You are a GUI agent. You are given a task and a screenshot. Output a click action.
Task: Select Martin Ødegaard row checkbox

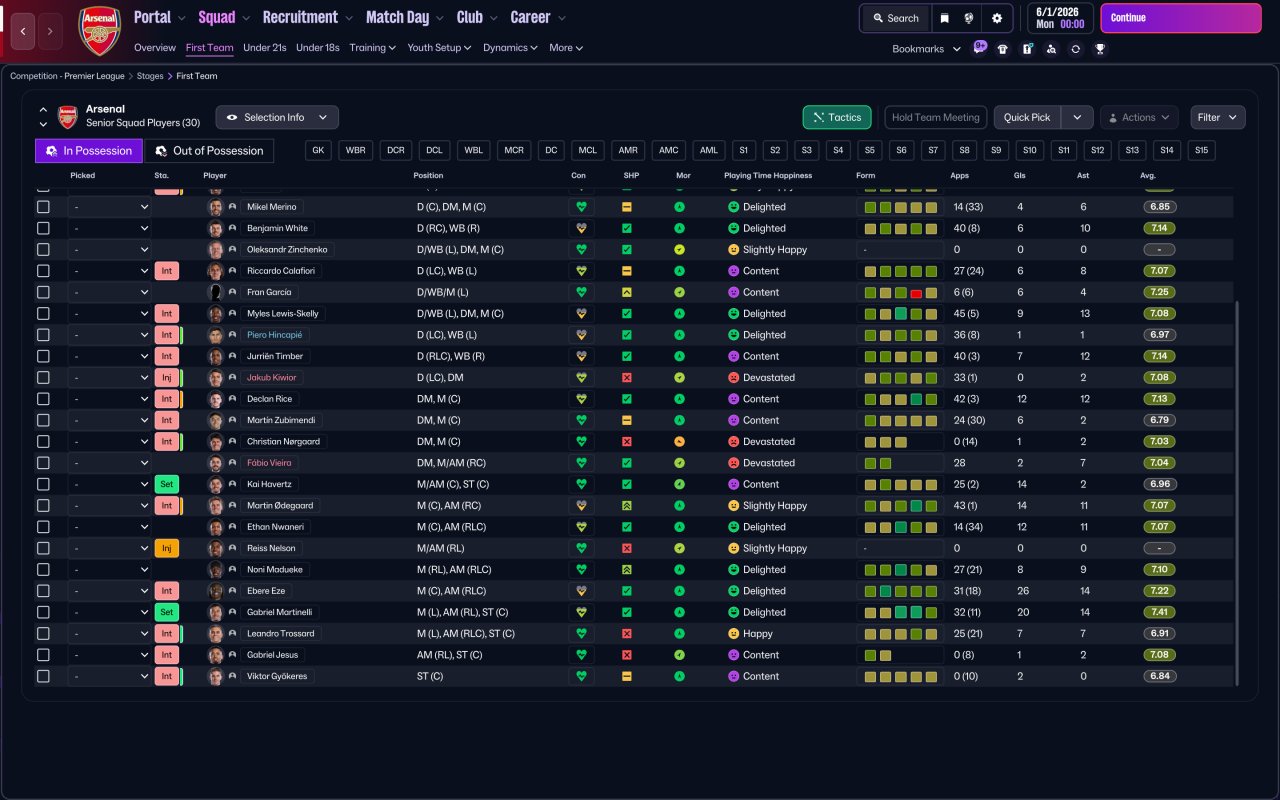43,506
